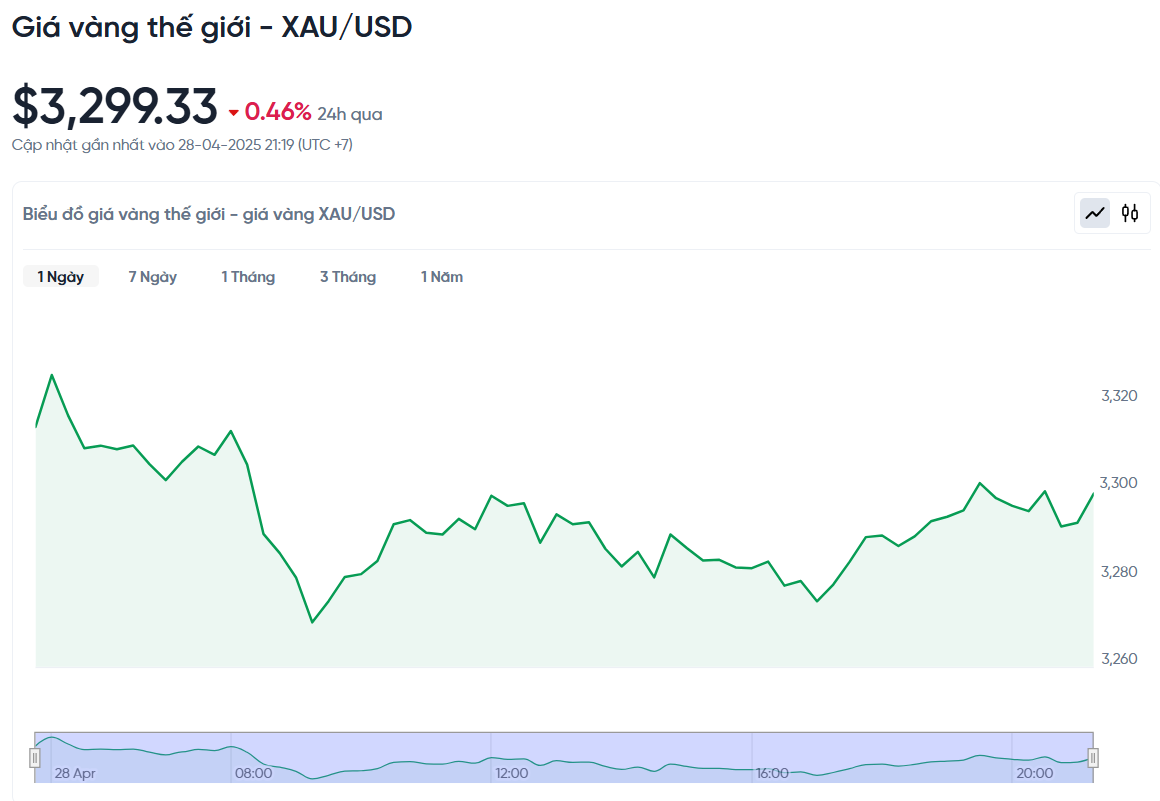Select the 20:00 label on the navigator
The image size is (1160, 801).
point(1034,773)
